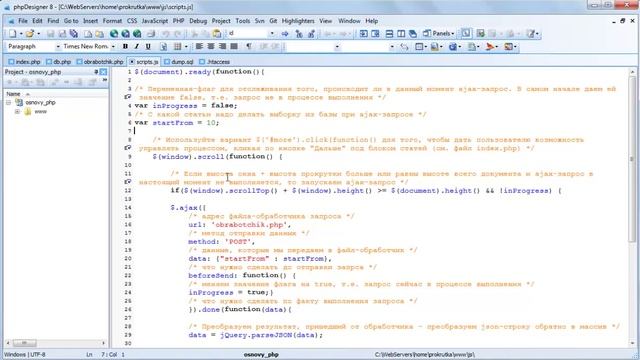Click the red arrow Flash insert icon
The height and width of the screenshot is (360, 640).
point(490,47)
